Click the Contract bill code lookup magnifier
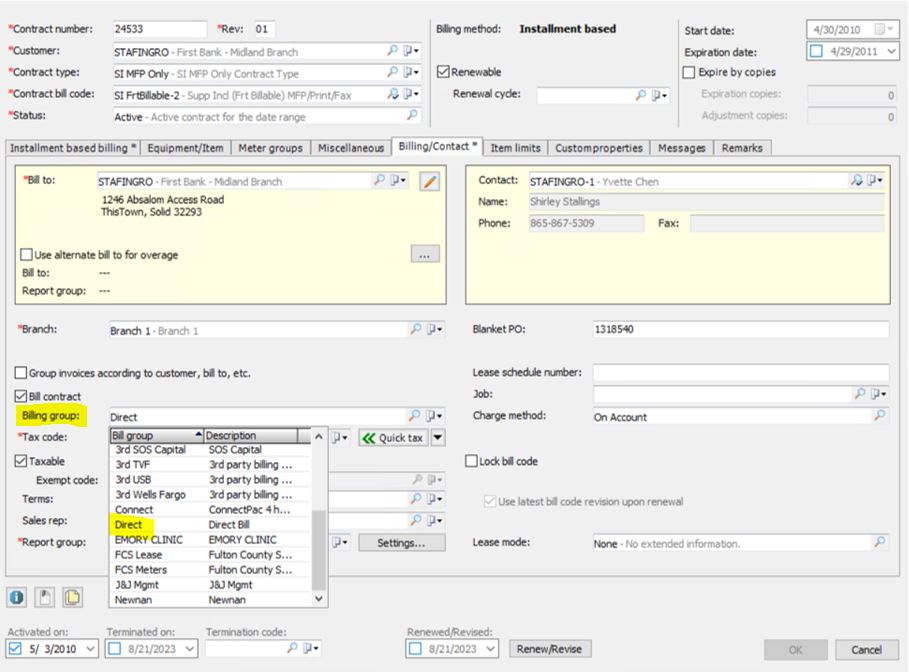909x672 pixels. (392, 94)
